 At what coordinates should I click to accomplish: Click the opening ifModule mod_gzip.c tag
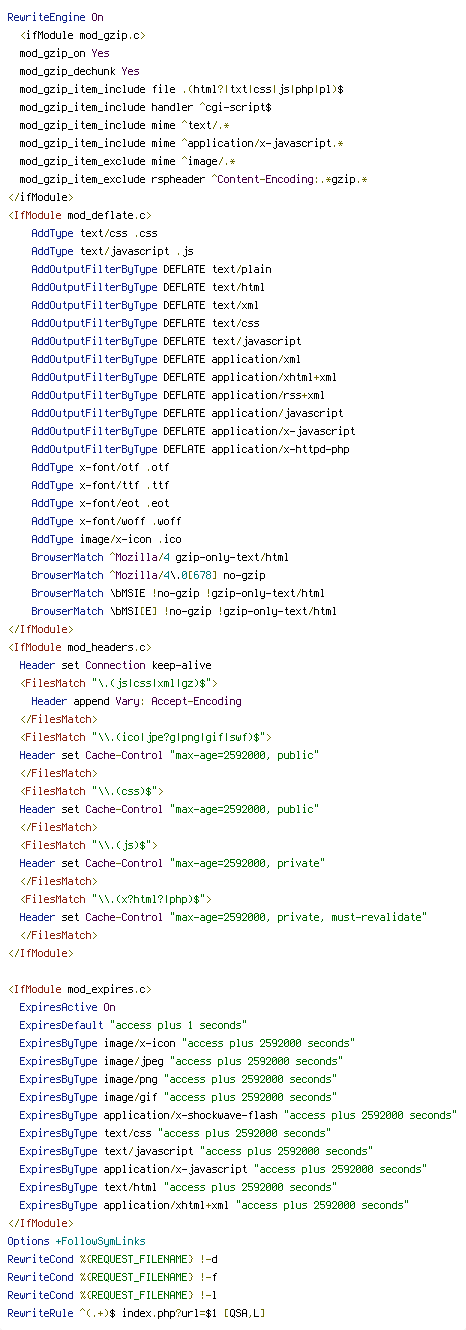[x=82, y=35]
